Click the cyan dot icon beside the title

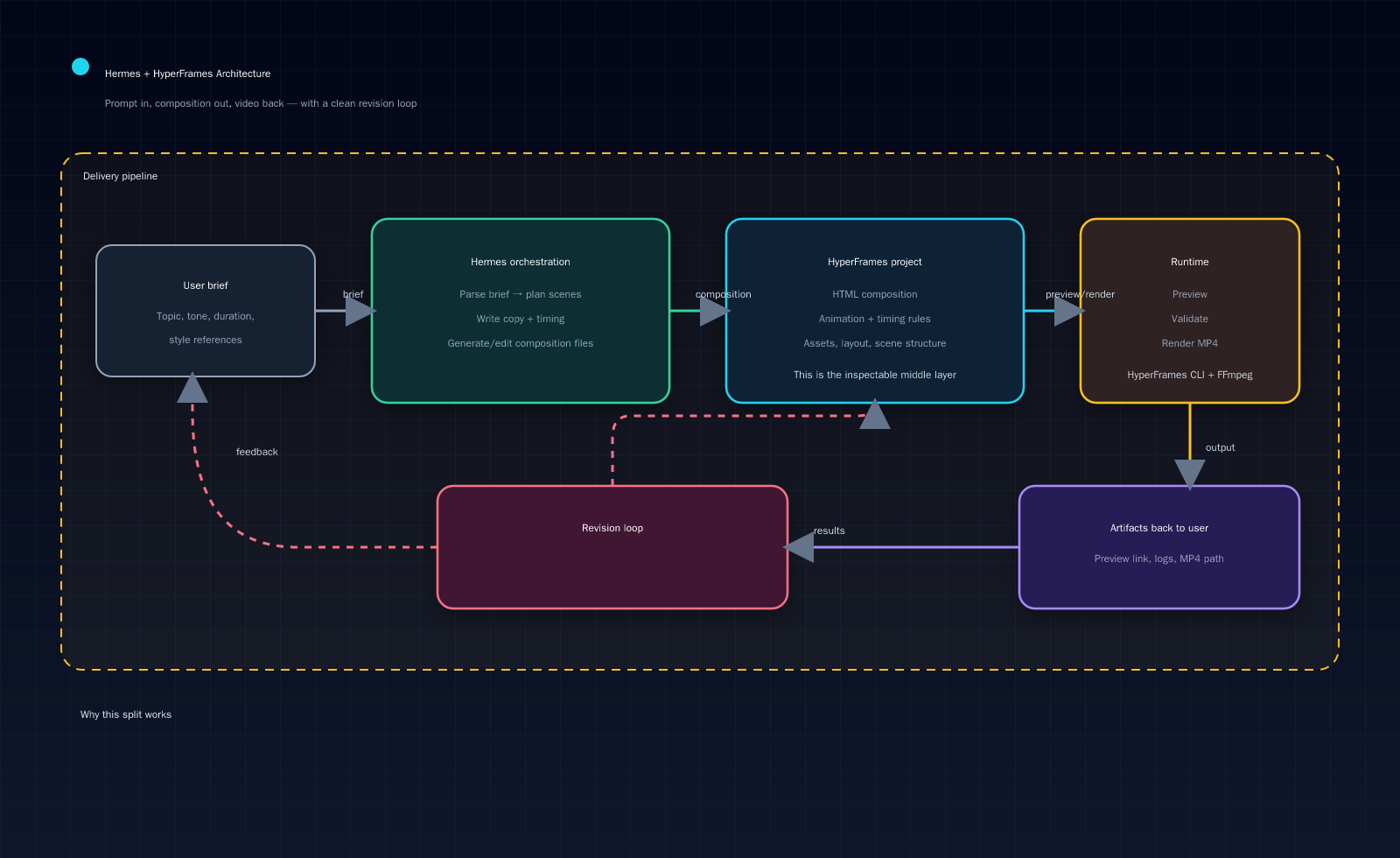tap(80, 67)
